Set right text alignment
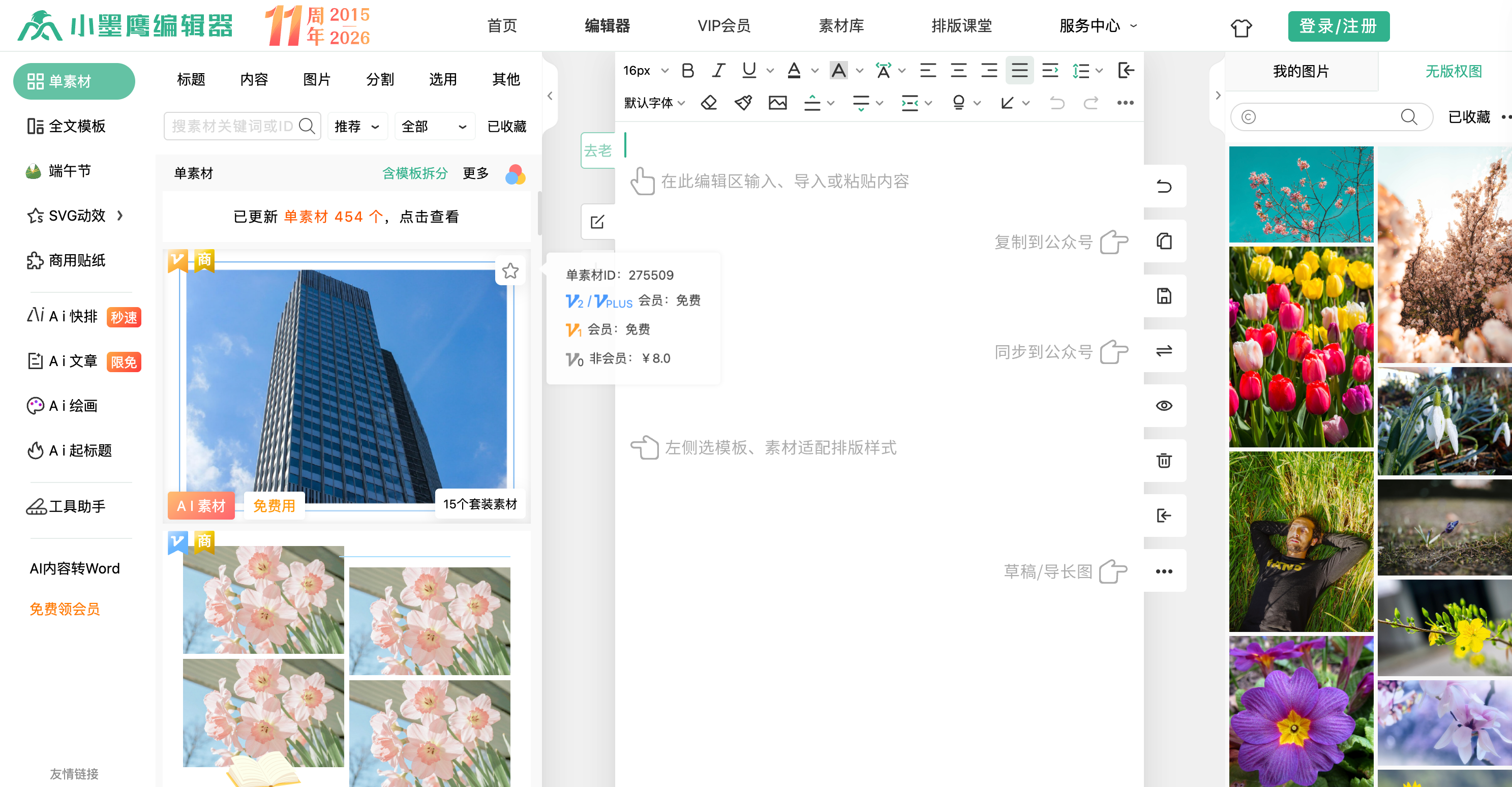Viewport: 1512px width, 787px height. click(989, 71)
